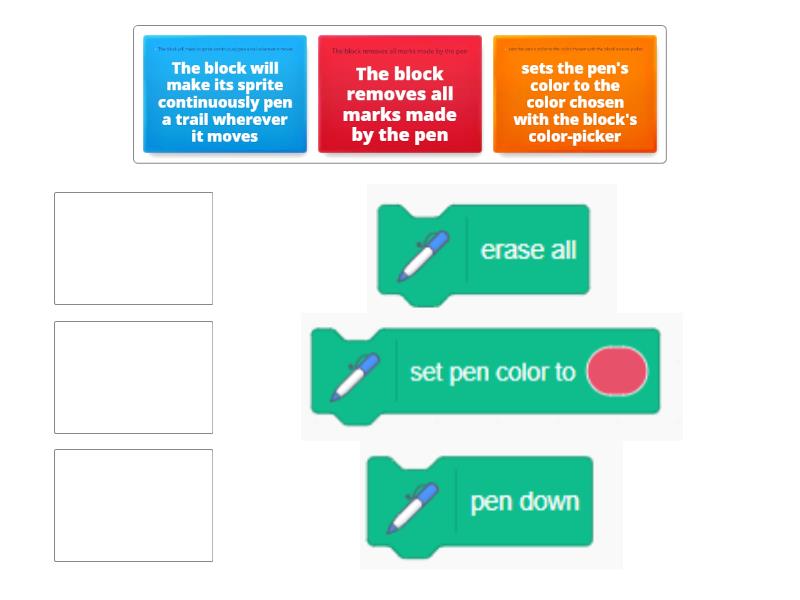Click the green area right of set pen color swatch
This screenshot has height=600, width=800.
coord(654,371)
